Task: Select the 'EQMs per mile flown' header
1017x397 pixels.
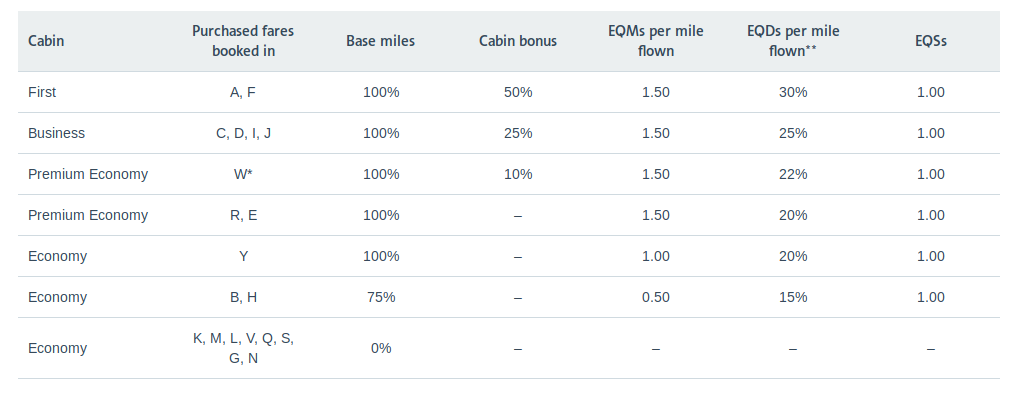Action: (656, 41)
